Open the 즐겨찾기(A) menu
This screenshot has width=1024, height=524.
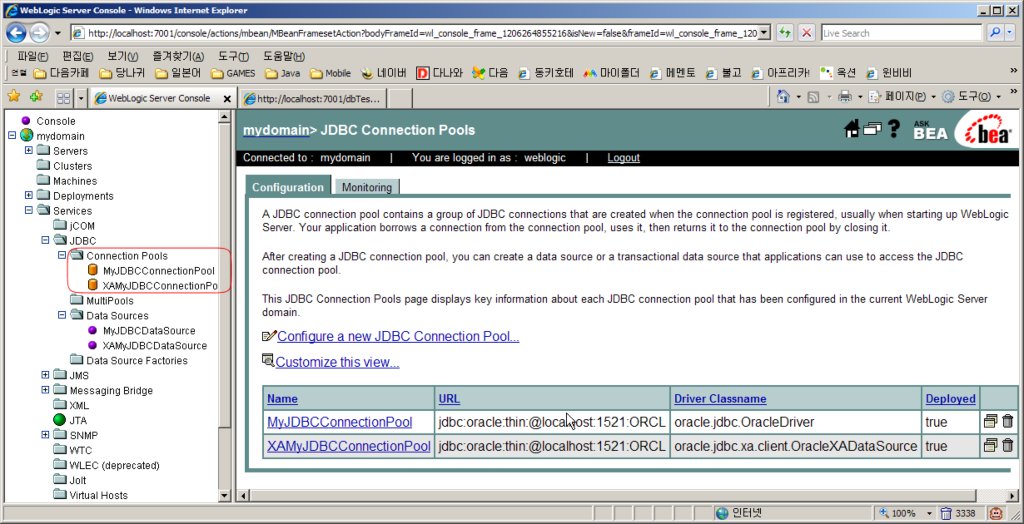[x=178, y=57]
